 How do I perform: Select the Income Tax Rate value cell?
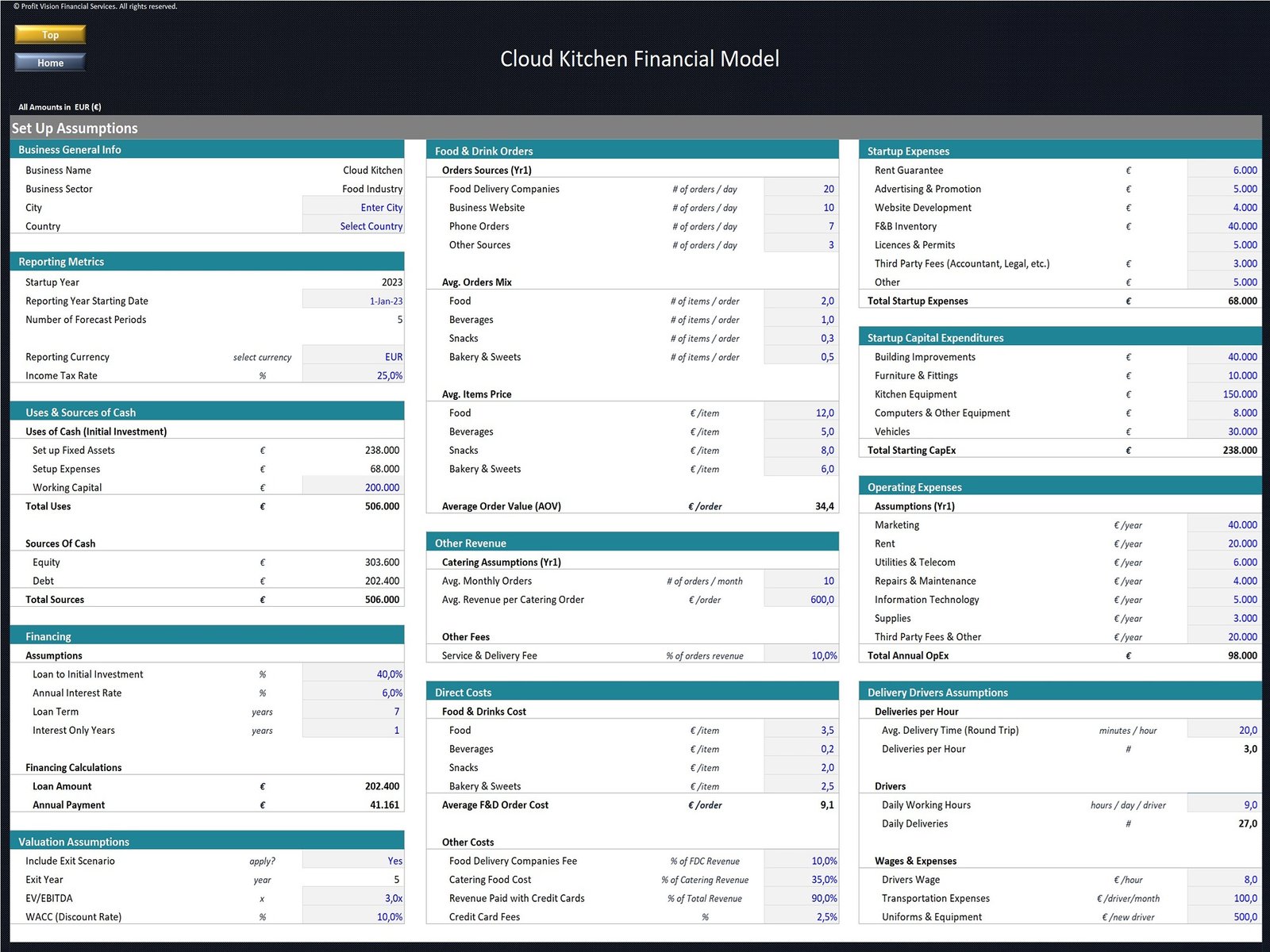(354, 376)
